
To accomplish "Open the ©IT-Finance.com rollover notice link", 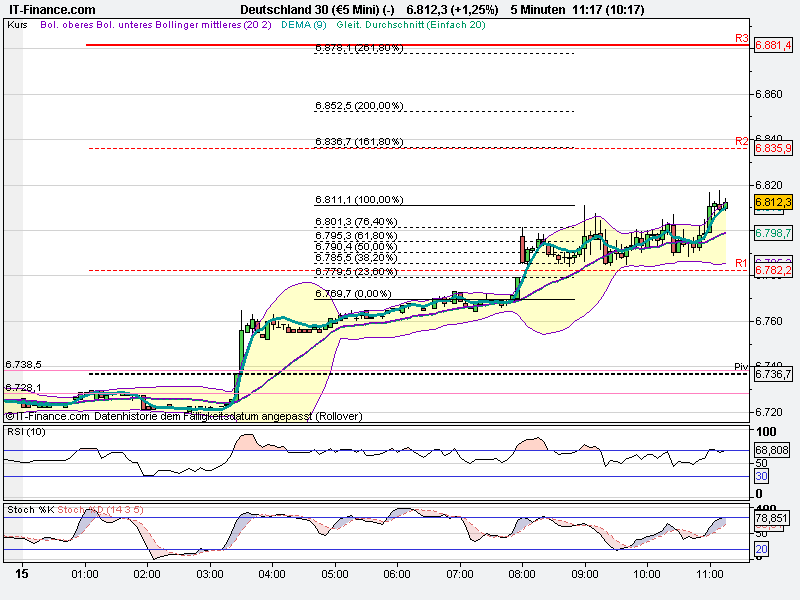I will [180, 417].
